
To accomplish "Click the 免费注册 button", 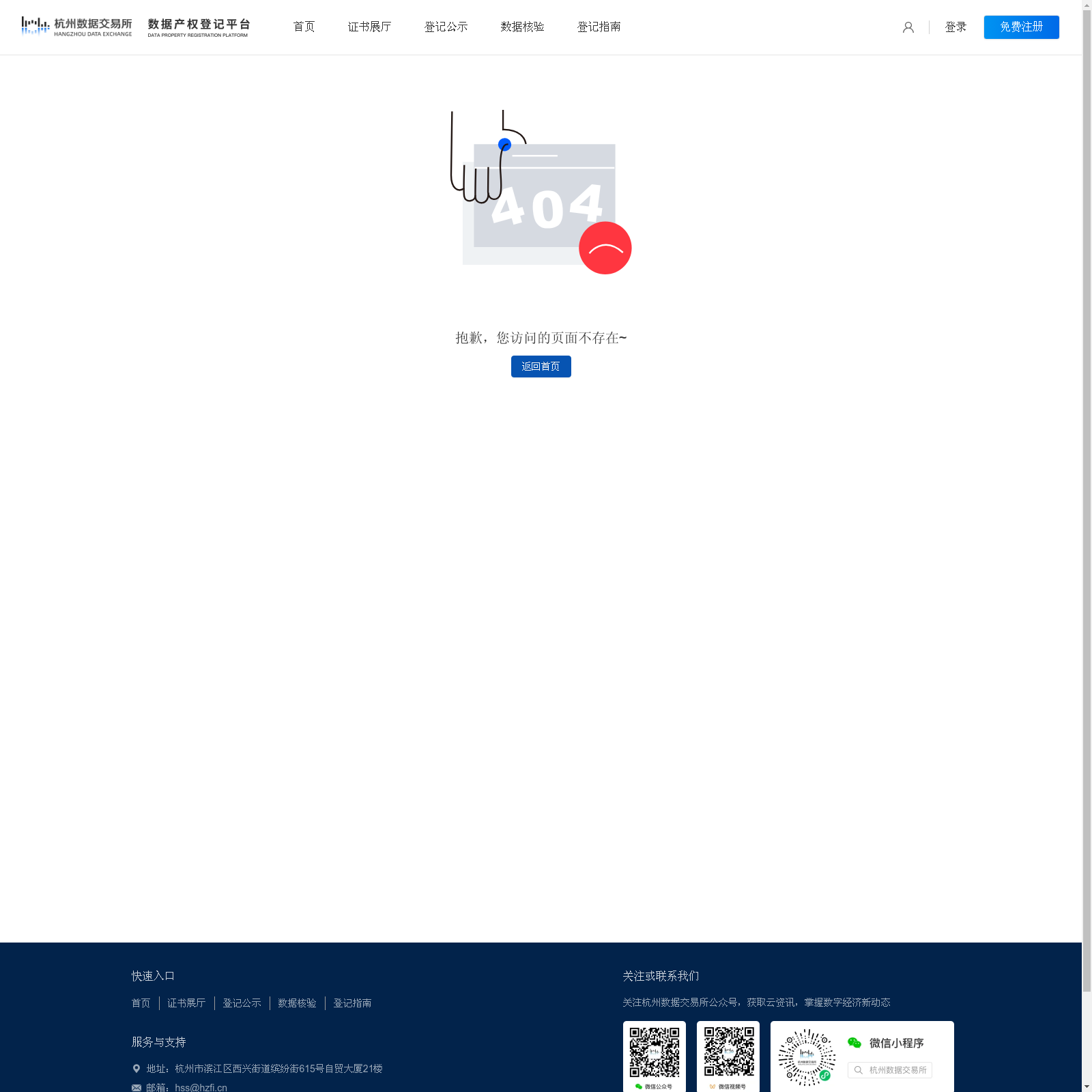I will point(1021,27).
